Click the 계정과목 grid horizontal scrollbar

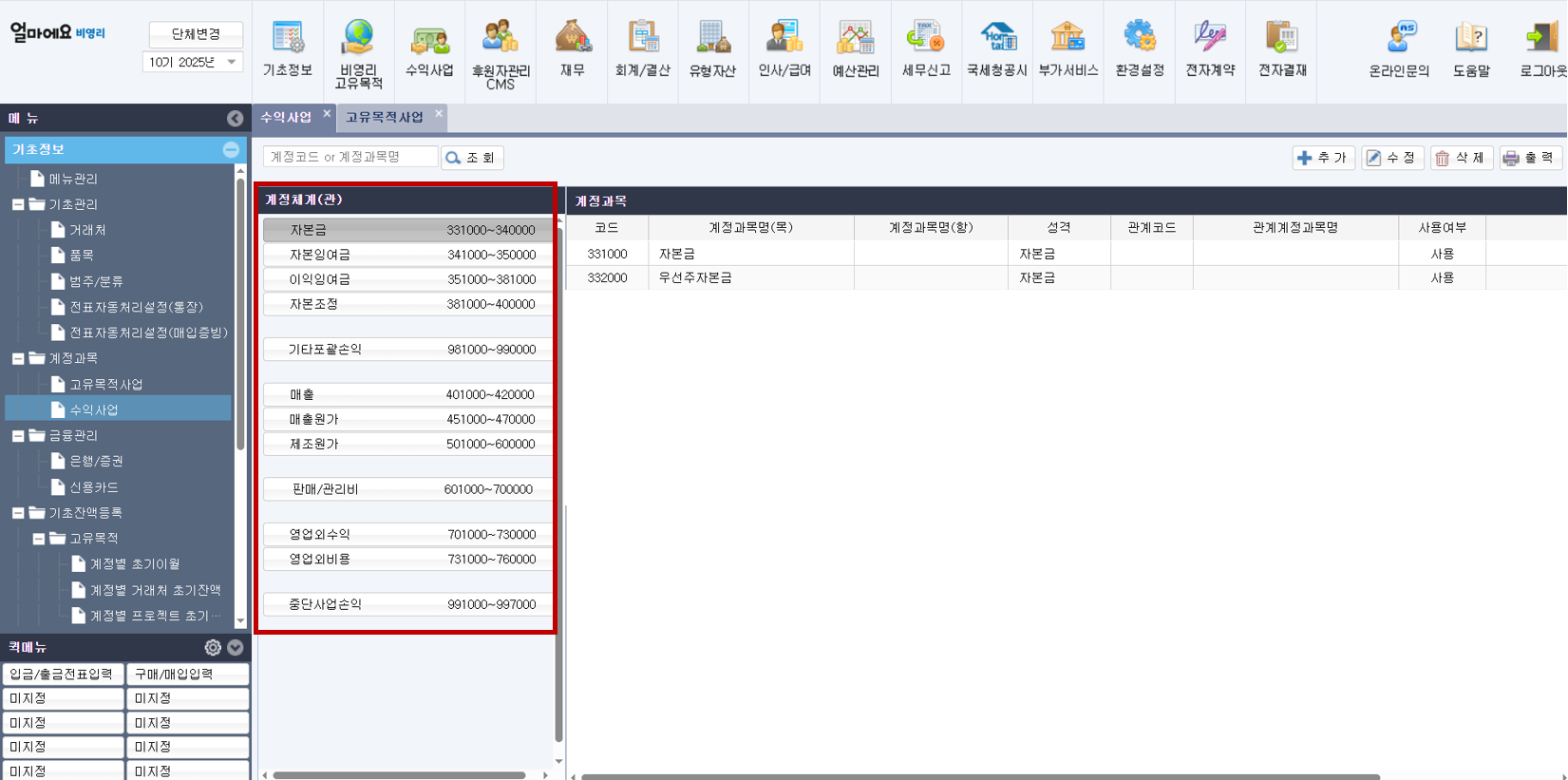coord(980,776)
